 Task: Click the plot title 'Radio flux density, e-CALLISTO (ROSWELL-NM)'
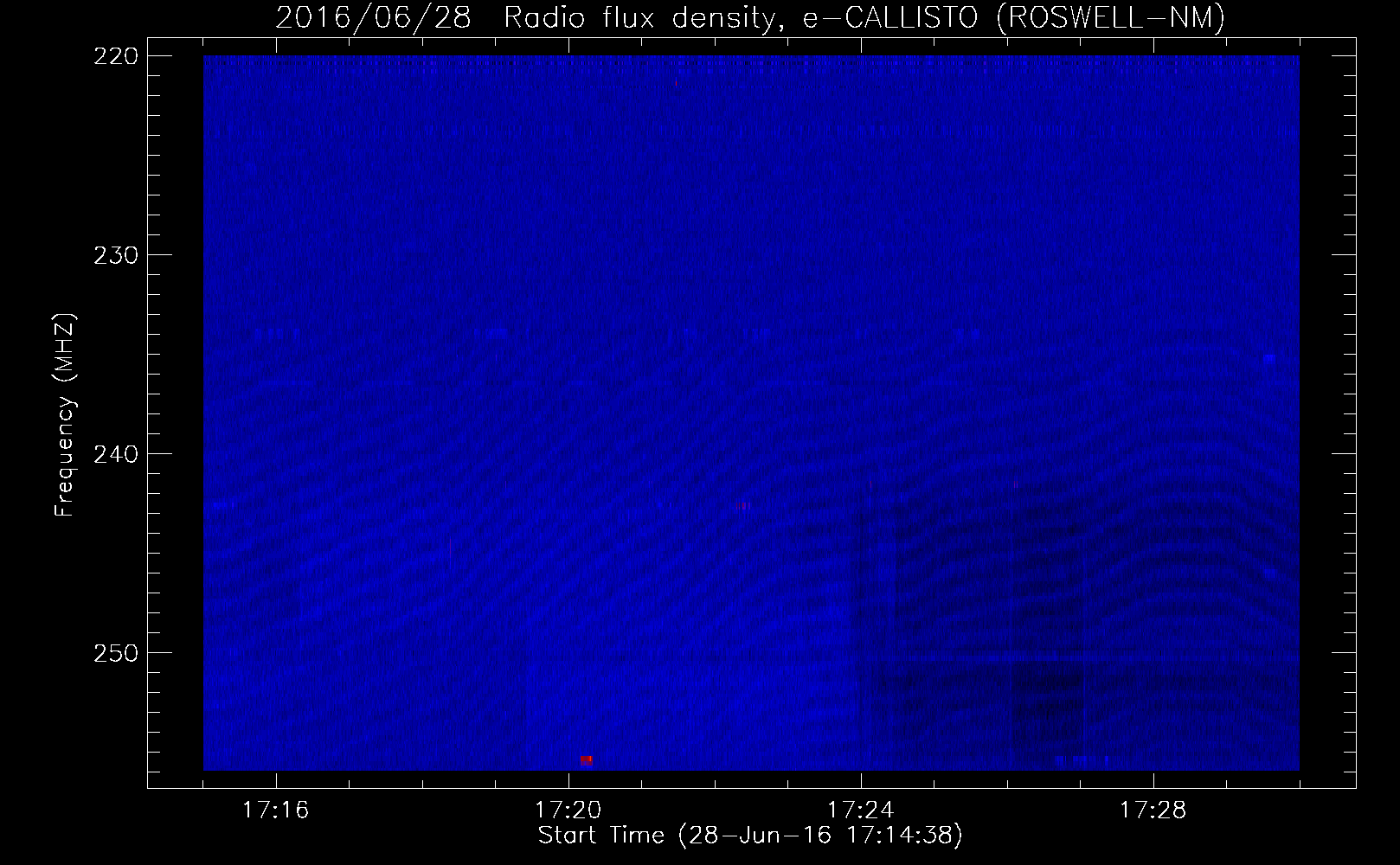coord(864,18)
